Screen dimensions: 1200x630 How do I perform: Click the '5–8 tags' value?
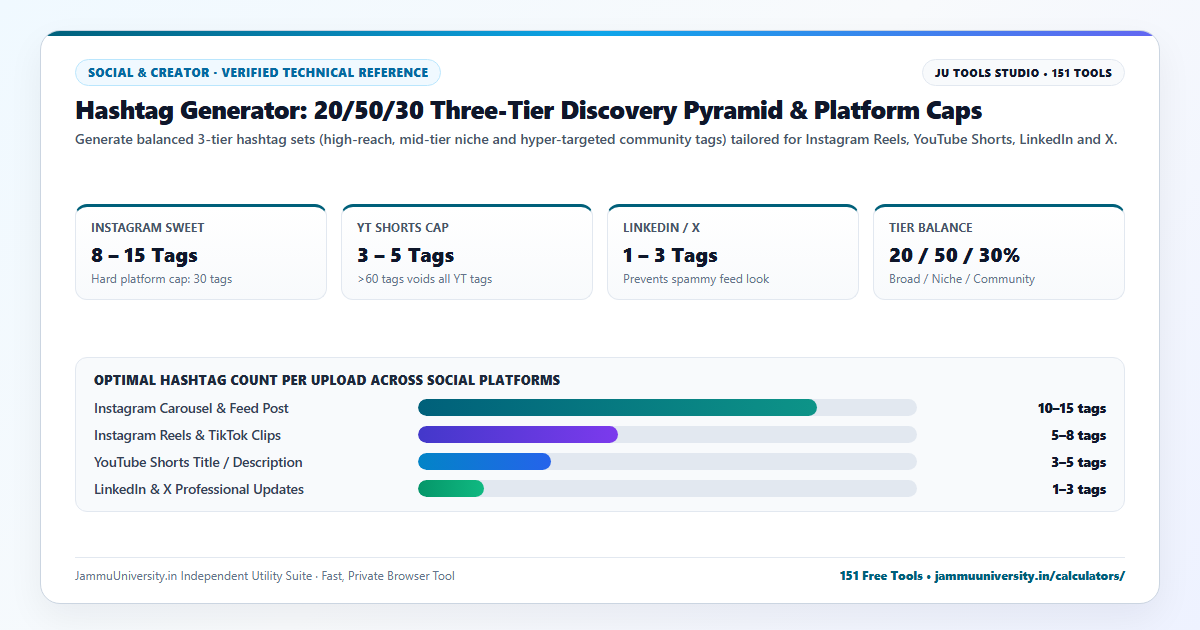(1078, 435)
